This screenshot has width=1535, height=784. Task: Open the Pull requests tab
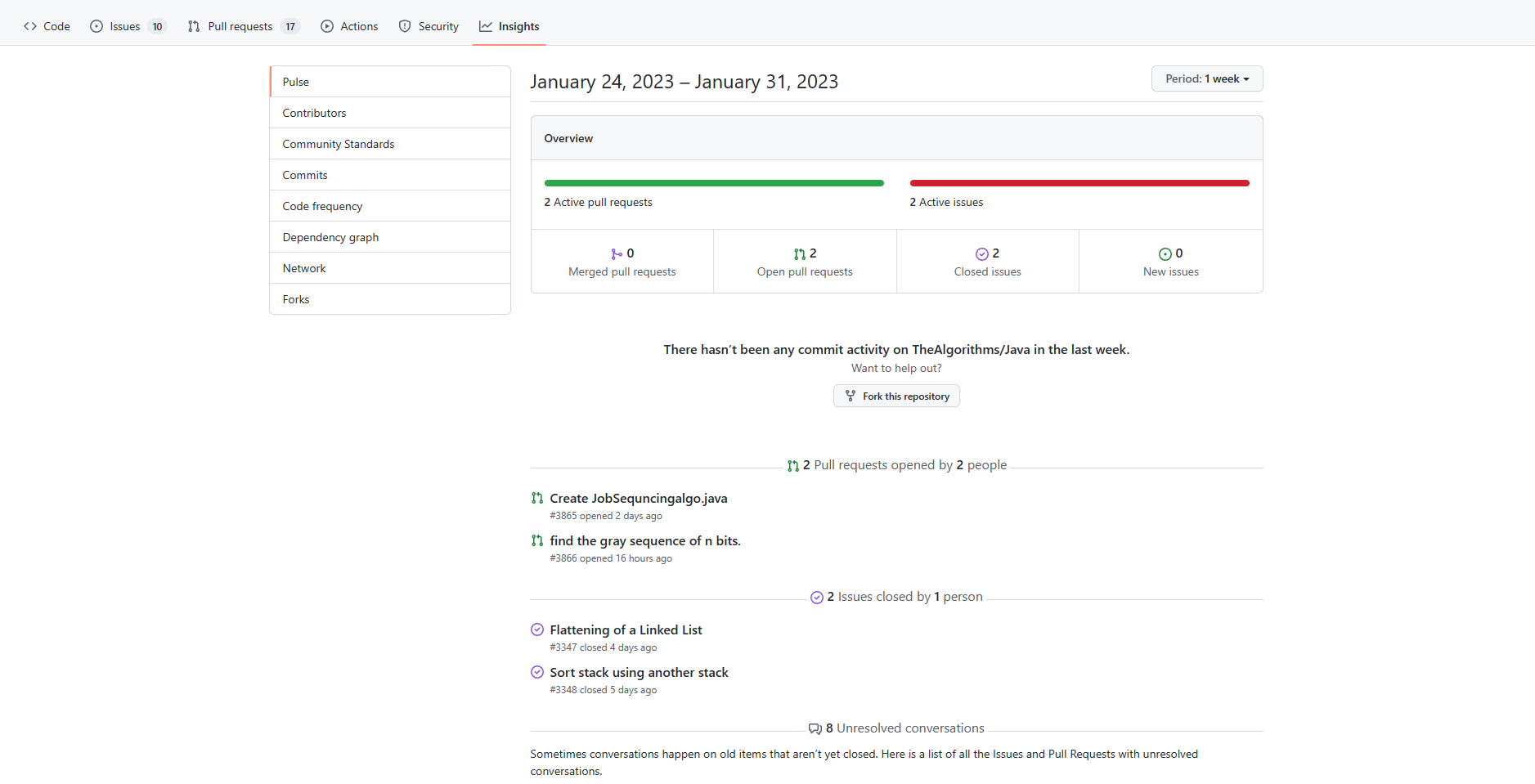pos(243,26)
